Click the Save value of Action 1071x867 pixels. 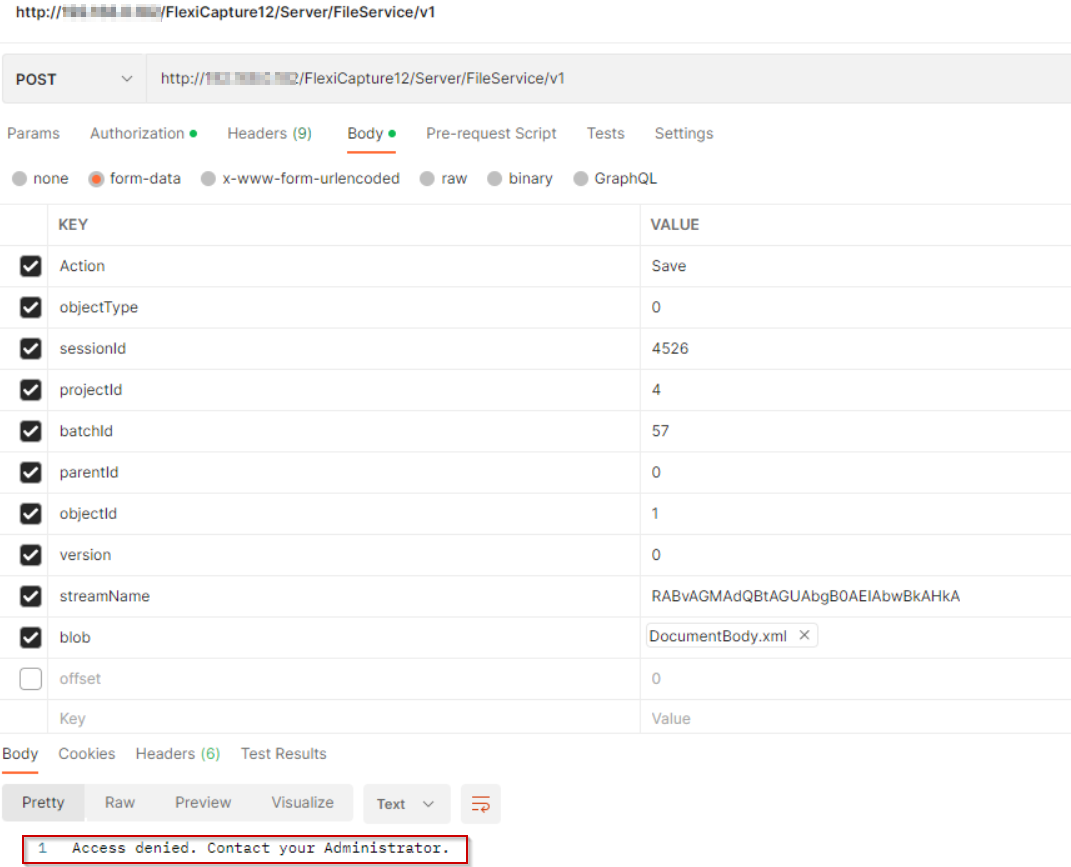pos(669,266)
